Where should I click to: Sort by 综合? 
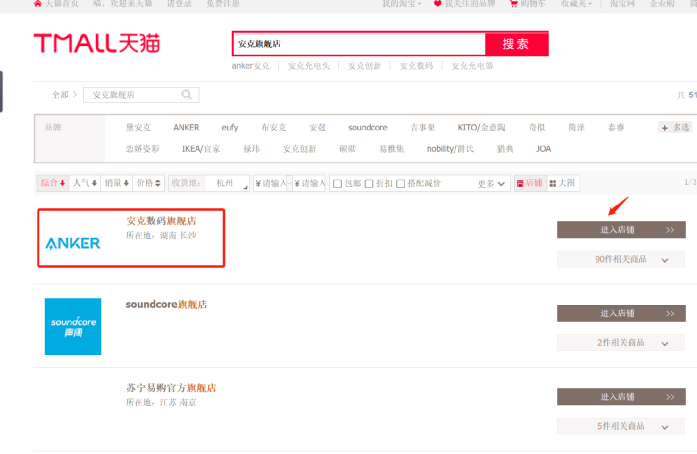coord(52,183)
